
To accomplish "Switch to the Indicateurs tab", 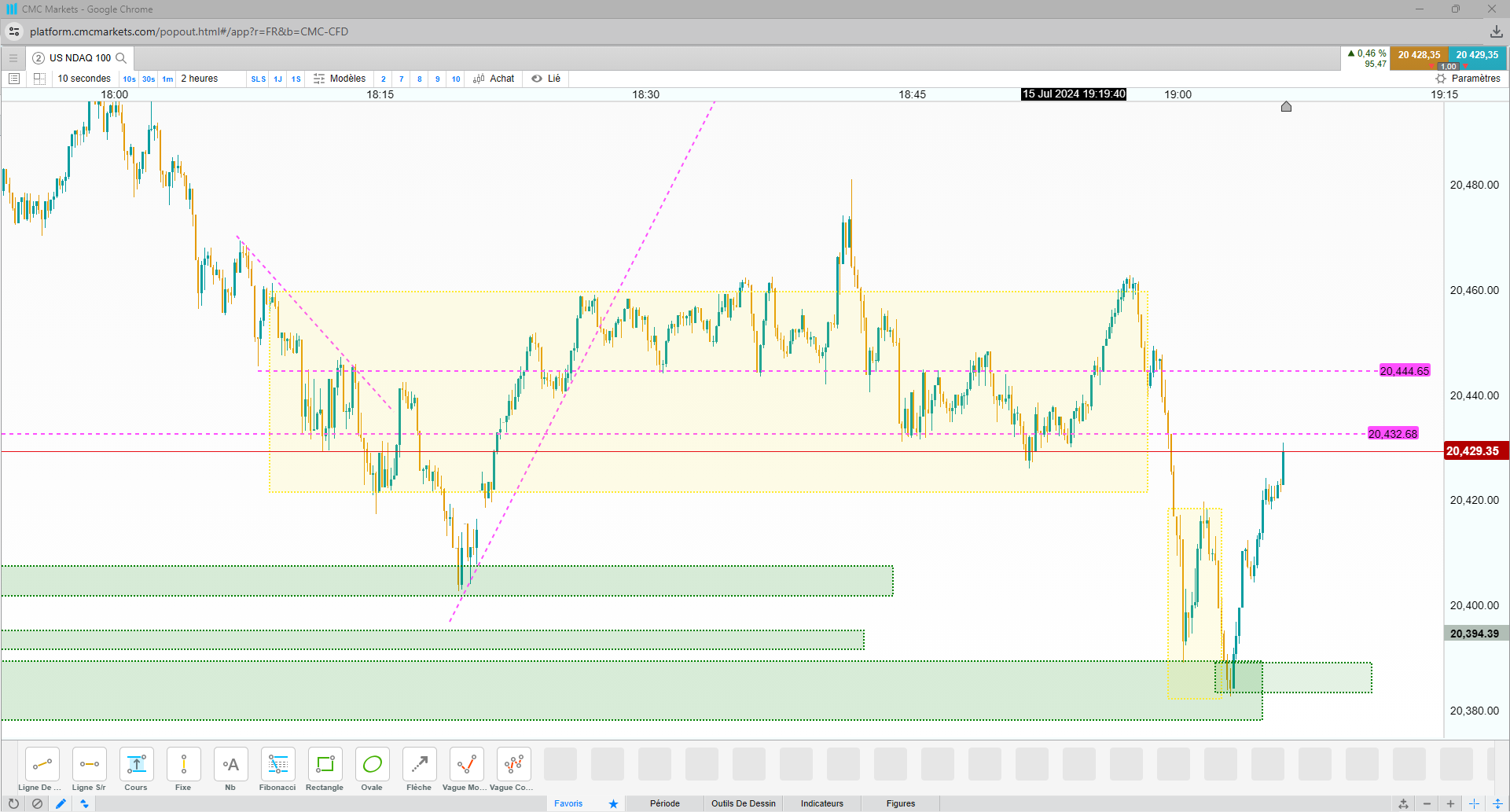I will tap(822, 803).
